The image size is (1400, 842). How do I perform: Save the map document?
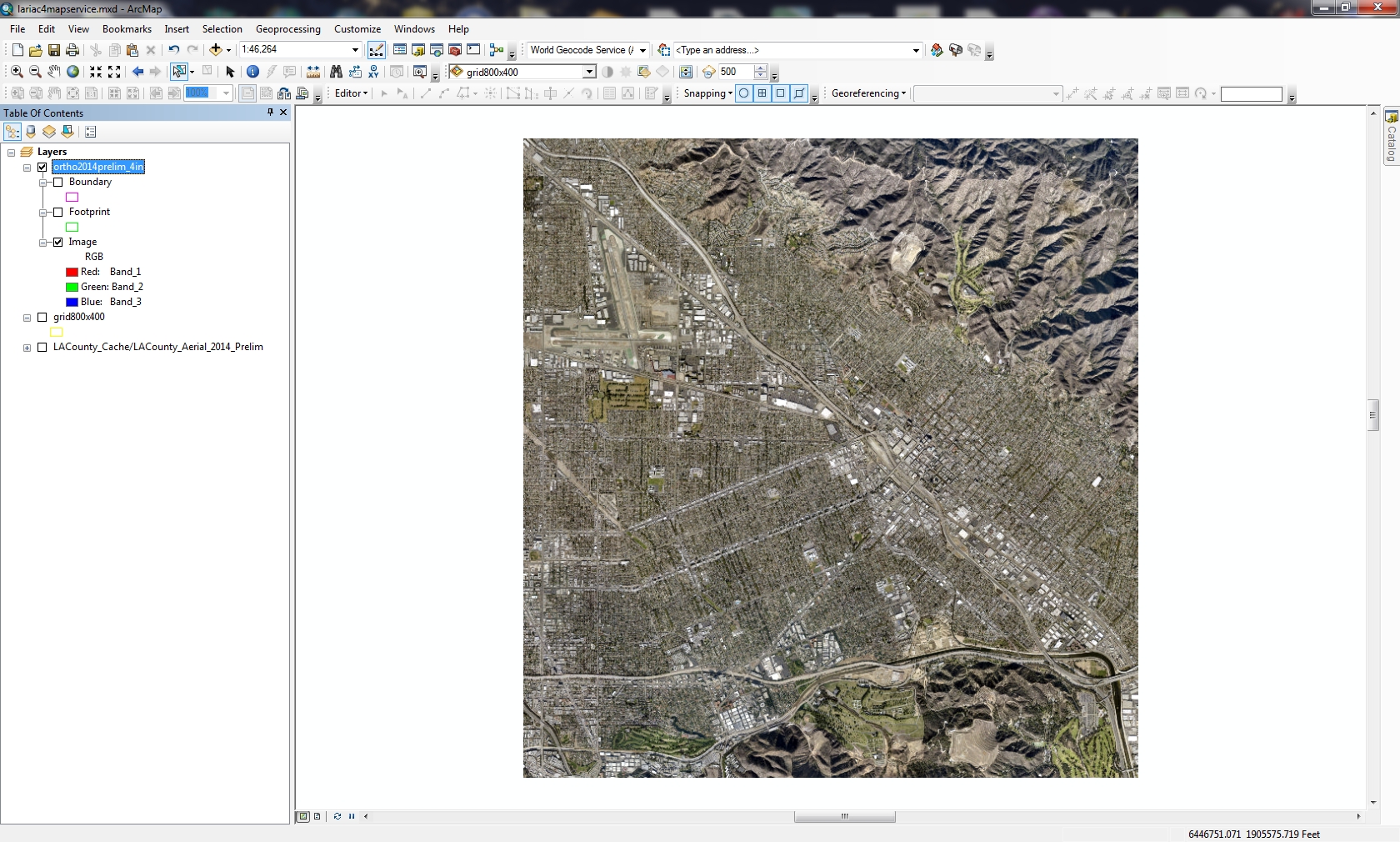54,50
